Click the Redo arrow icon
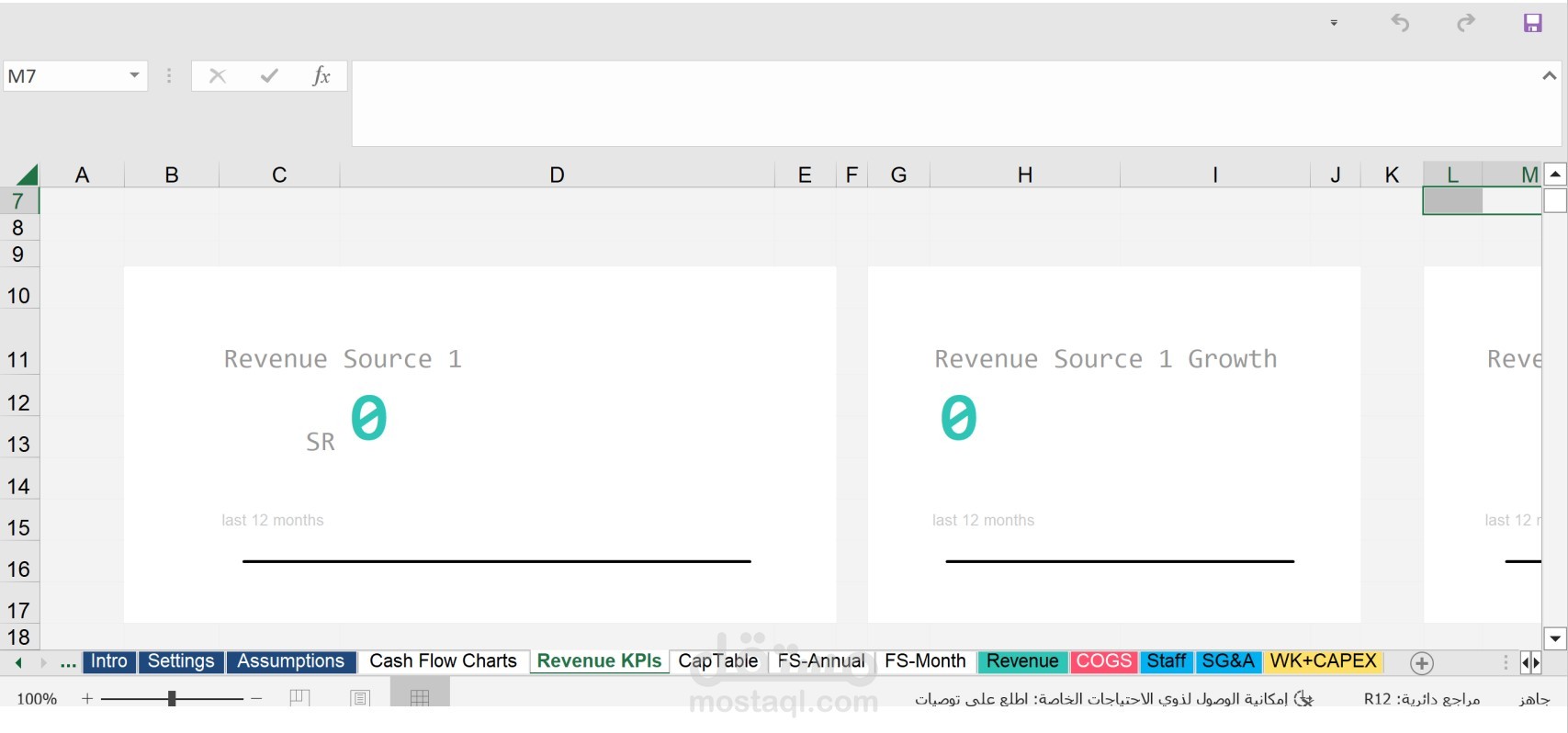Image resolution: width=1568 pixels, height=733 pixels. tap(1466, 23)
